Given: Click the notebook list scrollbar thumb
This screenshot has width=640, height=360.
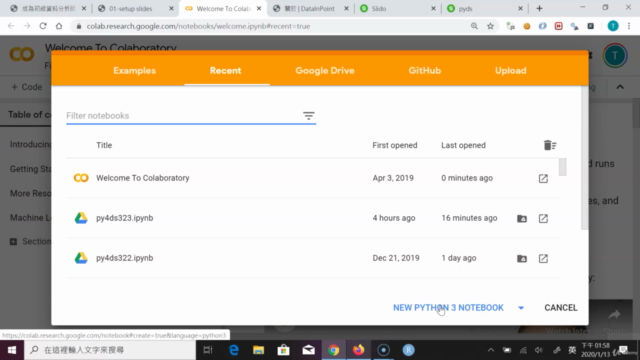Looking at the screenshot, I should pyautogui.click(x=562, y=167).
